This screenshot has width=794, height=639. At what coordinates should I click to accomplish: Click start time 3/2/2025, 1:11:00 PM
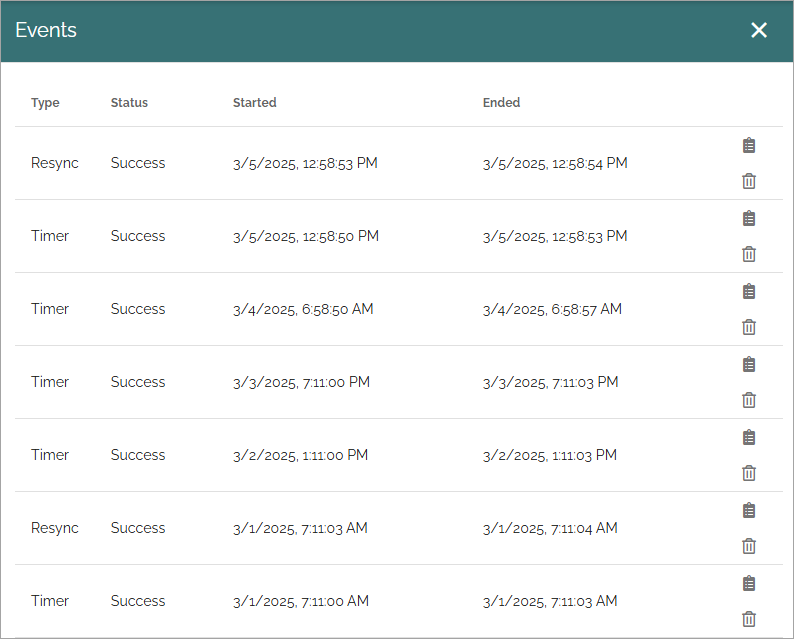tap(300, 455)
